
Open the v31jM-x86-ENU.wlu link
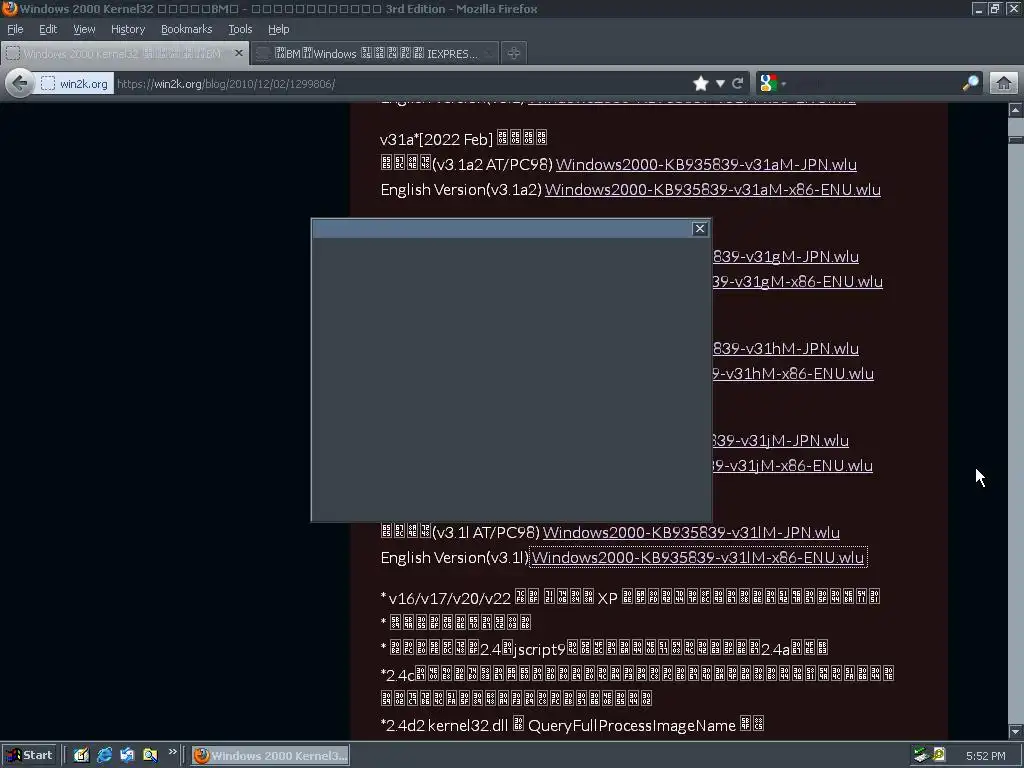coord(792,466)
